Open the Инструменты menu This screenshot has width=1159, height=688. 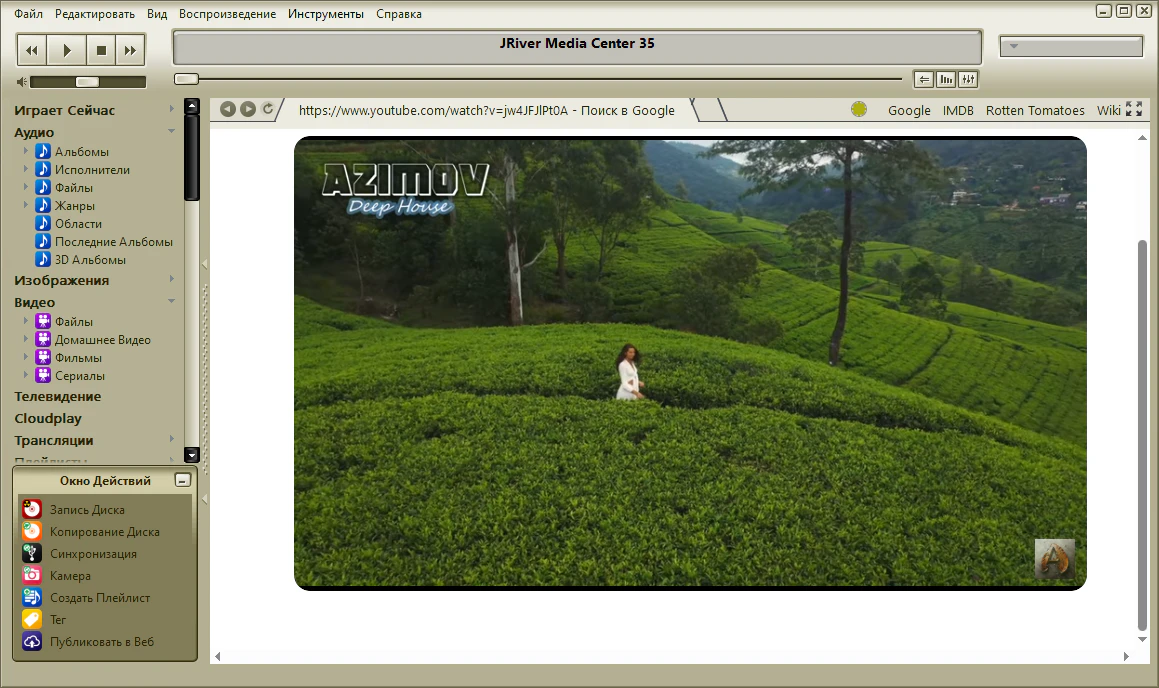click(x=326, y=14)
